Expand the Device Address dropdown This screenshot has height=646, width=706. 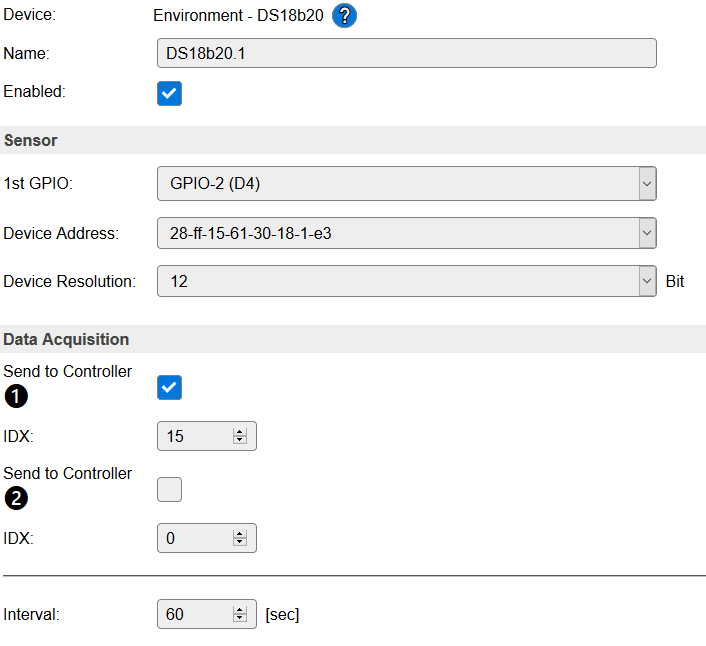click(x=407, y=233)
